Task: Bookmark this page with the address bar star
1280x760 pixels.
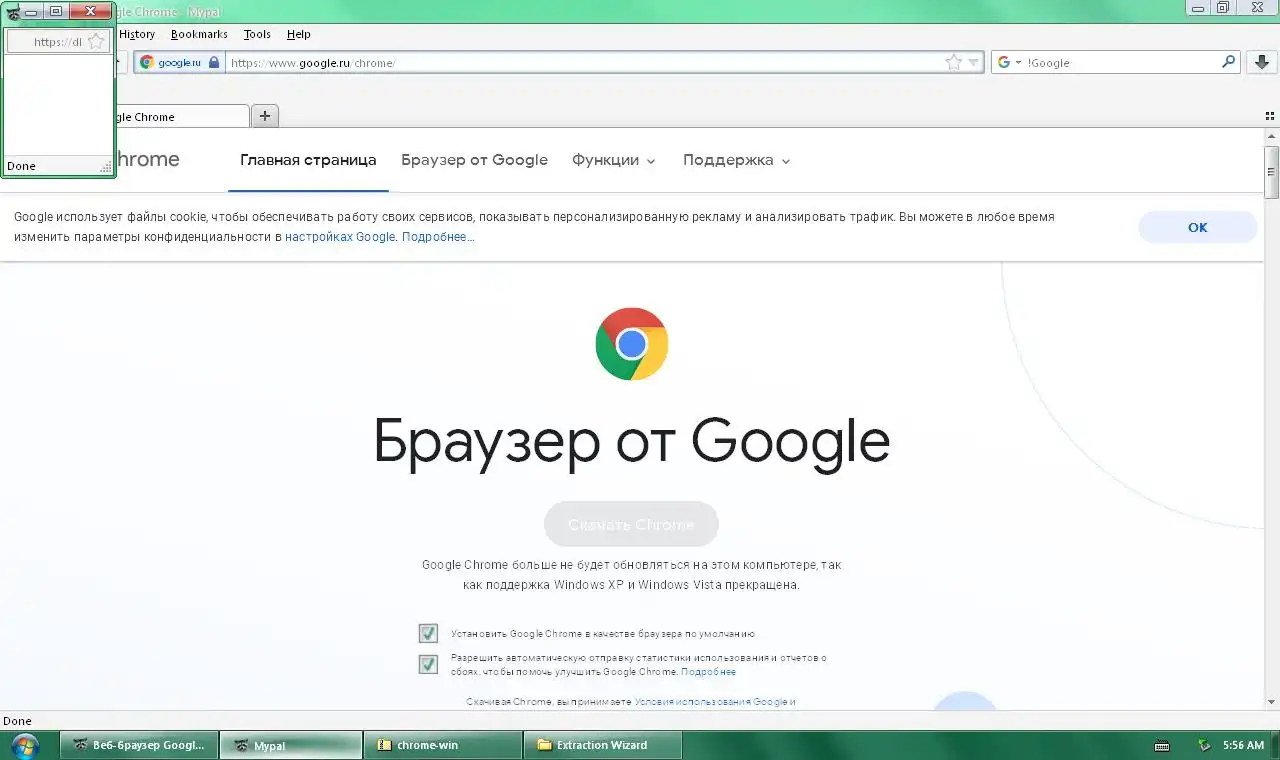Action: 954,62
